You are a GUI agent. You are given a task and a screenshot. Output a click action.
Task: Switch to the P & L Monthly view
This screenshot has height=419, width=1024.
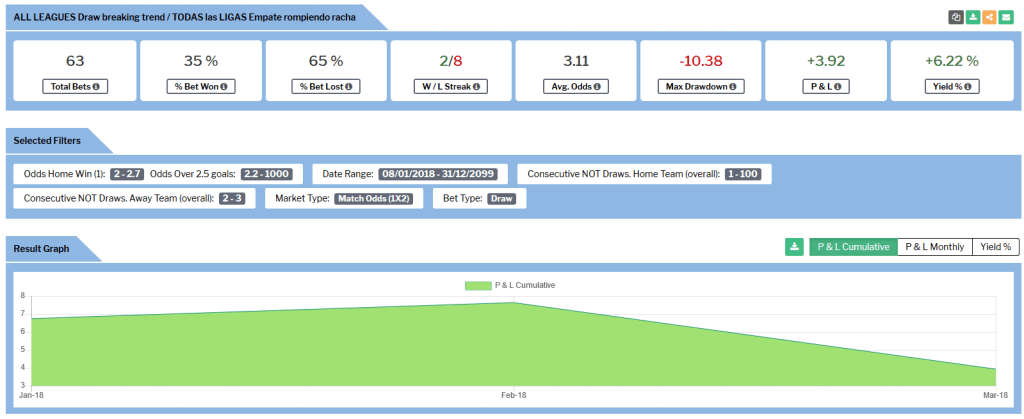(x=934, y=247)
